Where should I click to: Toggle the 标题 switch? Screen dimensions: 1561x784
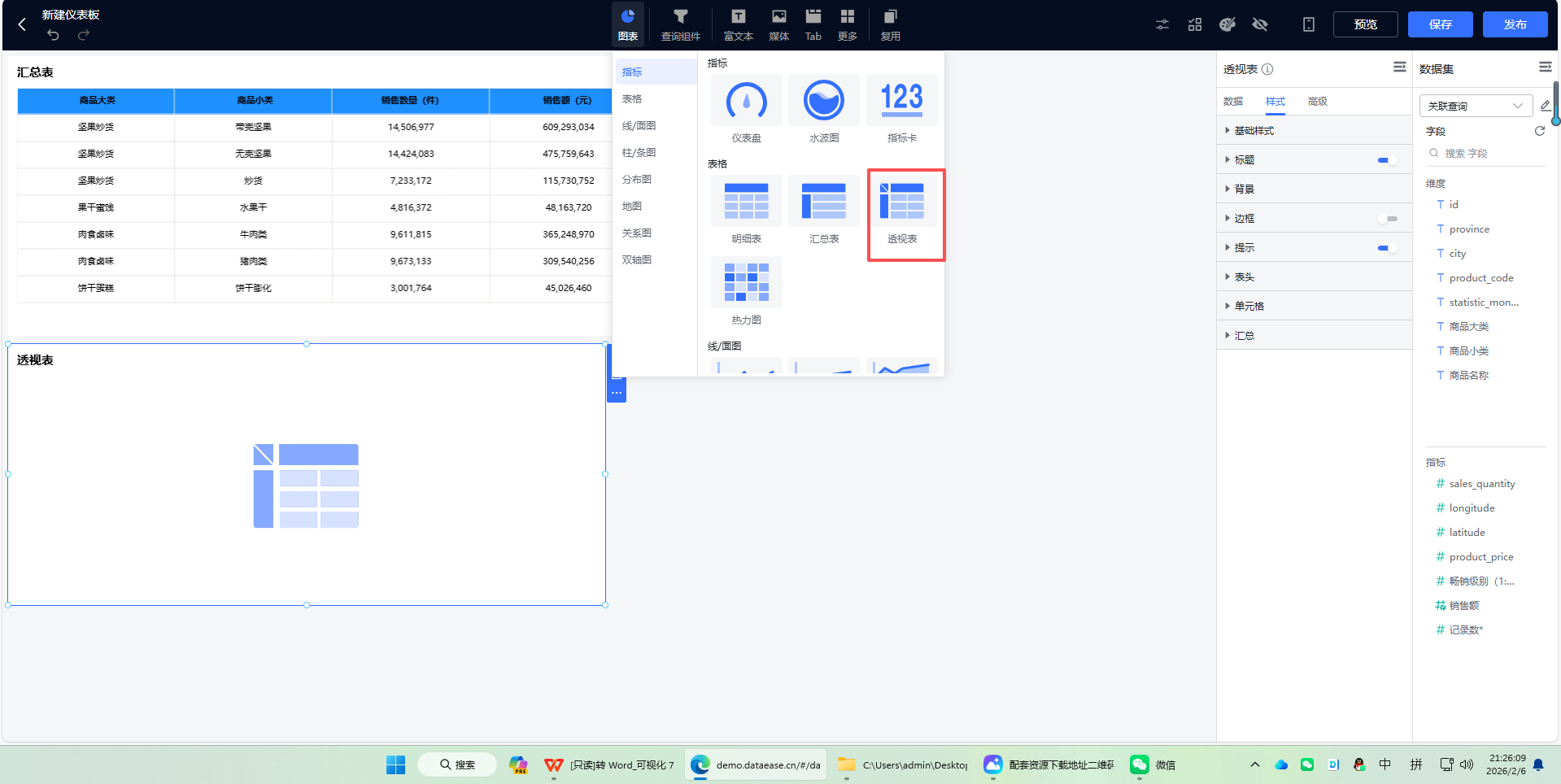pos(1388,160)
